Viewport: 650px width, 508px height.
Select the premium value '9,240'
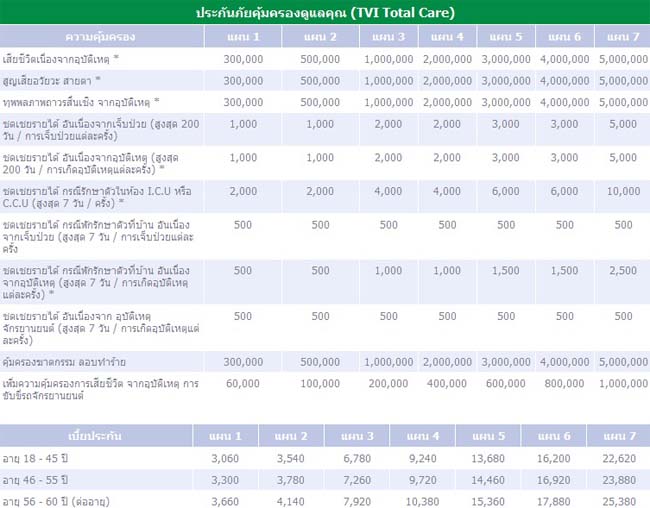coord(422,459)
